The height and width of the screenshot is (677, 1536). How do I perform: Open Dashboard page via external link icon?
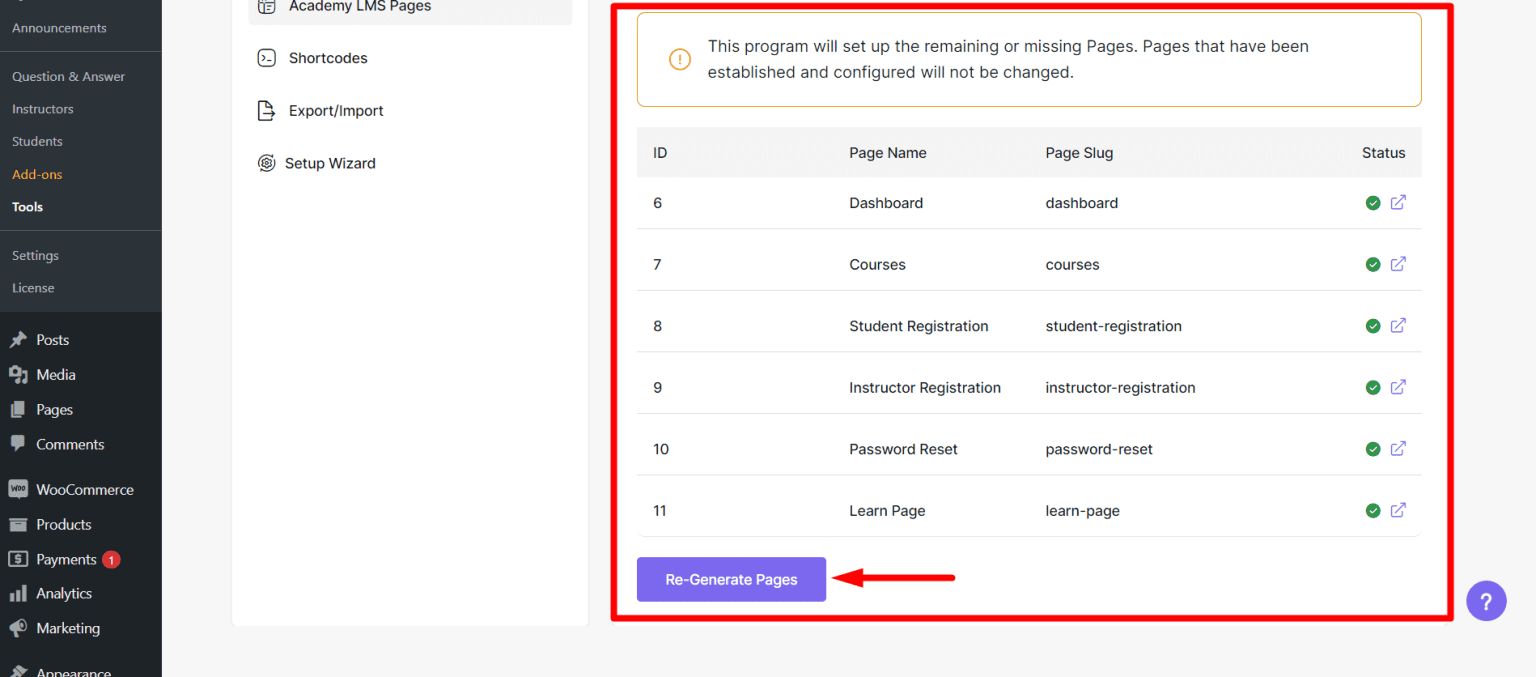pyautogui.click(x=1398, y=202)
